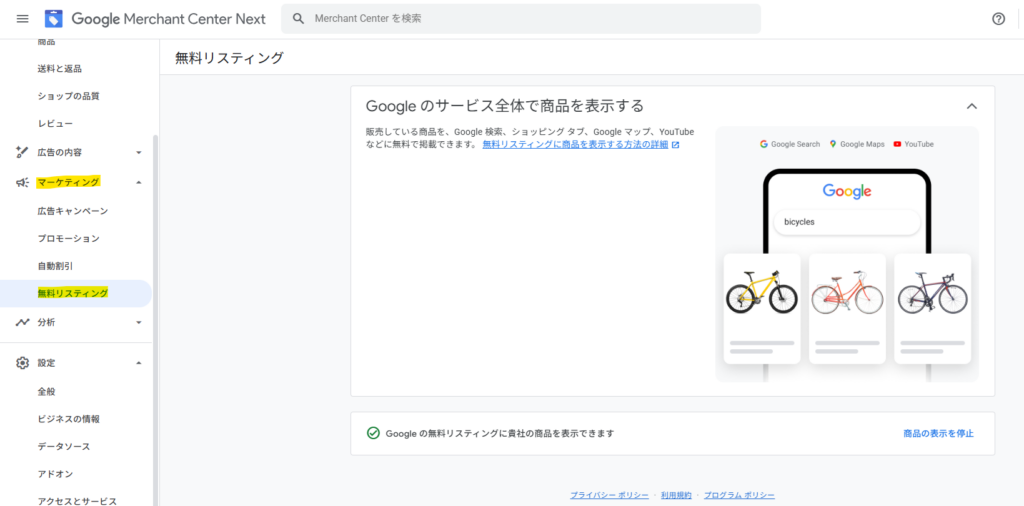Click the マーケティング megaphone icon

pos(22,182)
